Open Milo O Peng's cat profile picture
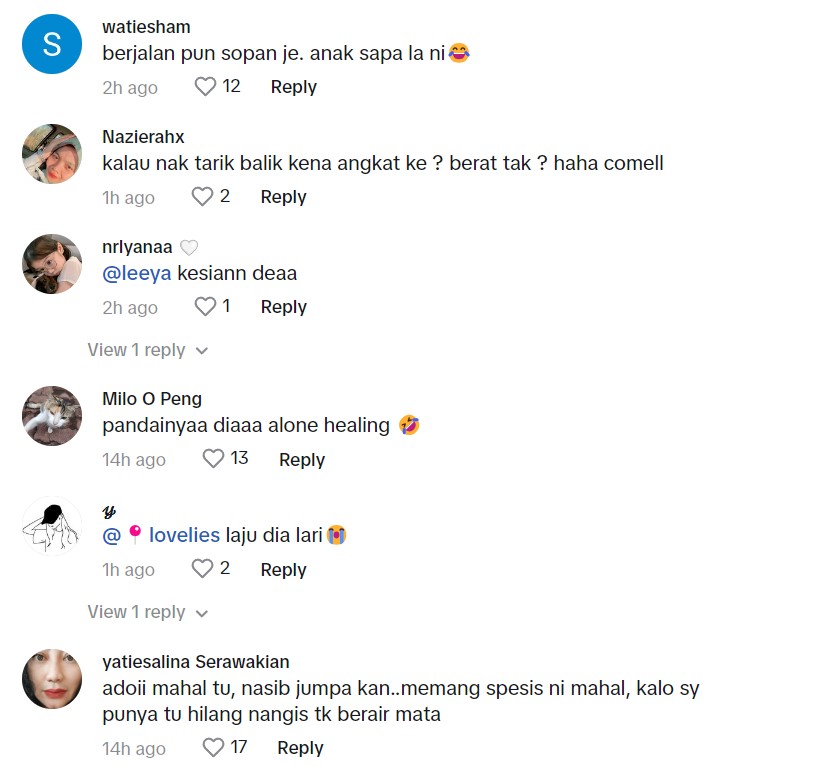Image resolution: width=826 pixels, height=766 pixels. tap(52, 416)
